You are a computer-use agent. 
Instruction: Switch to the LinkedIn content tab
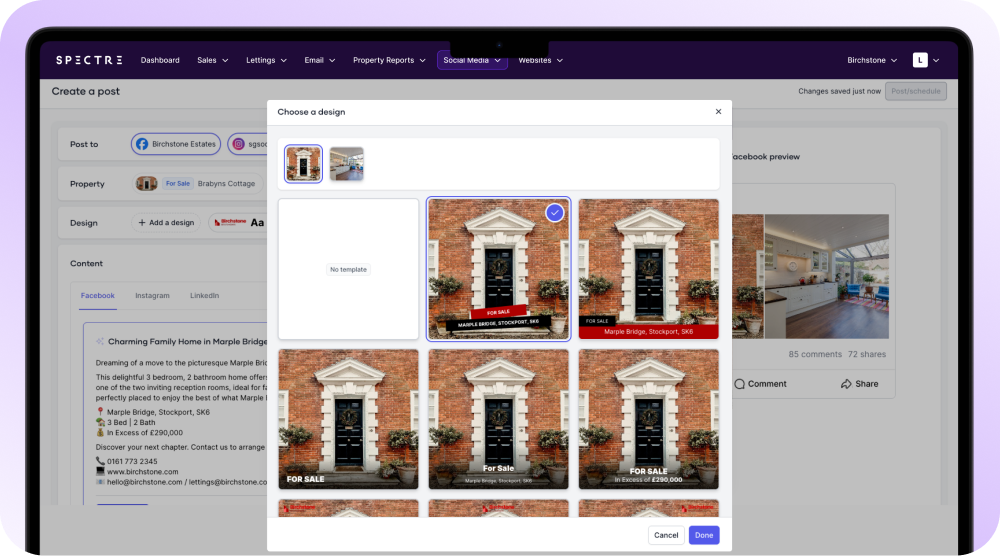204,296
